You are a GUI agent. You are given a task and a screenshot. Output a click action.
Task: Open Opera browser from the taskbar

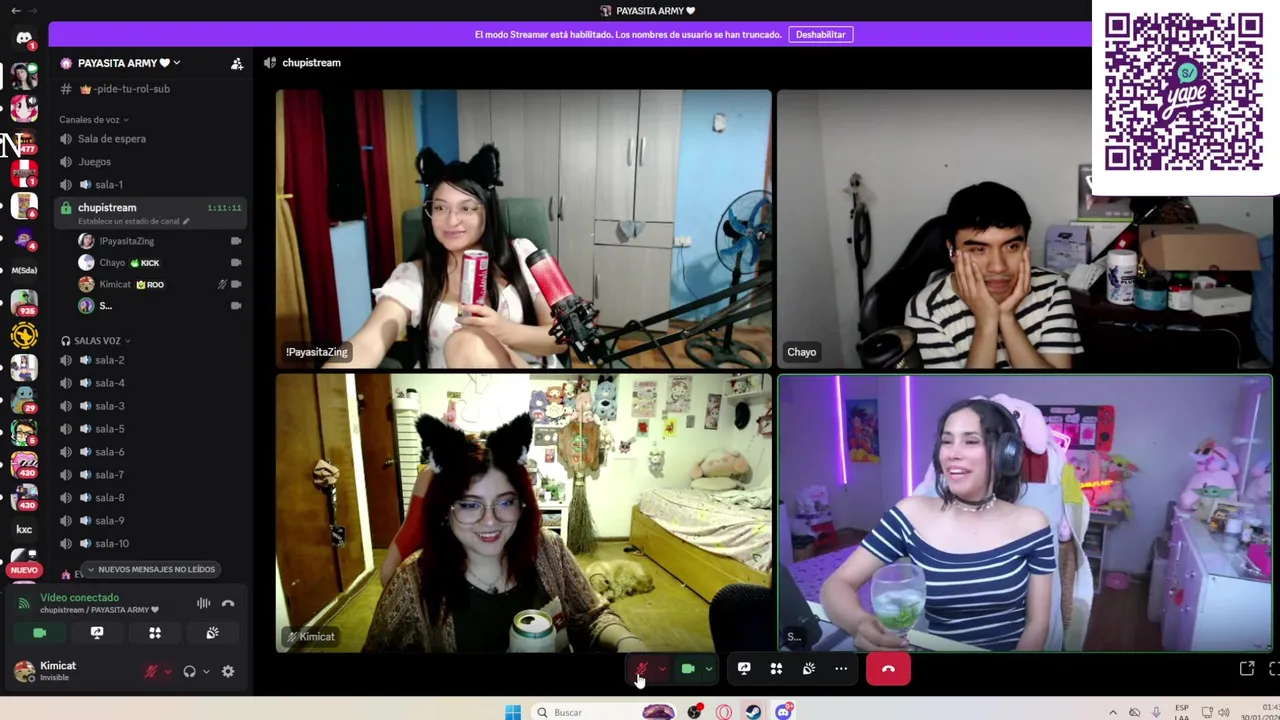723,712
